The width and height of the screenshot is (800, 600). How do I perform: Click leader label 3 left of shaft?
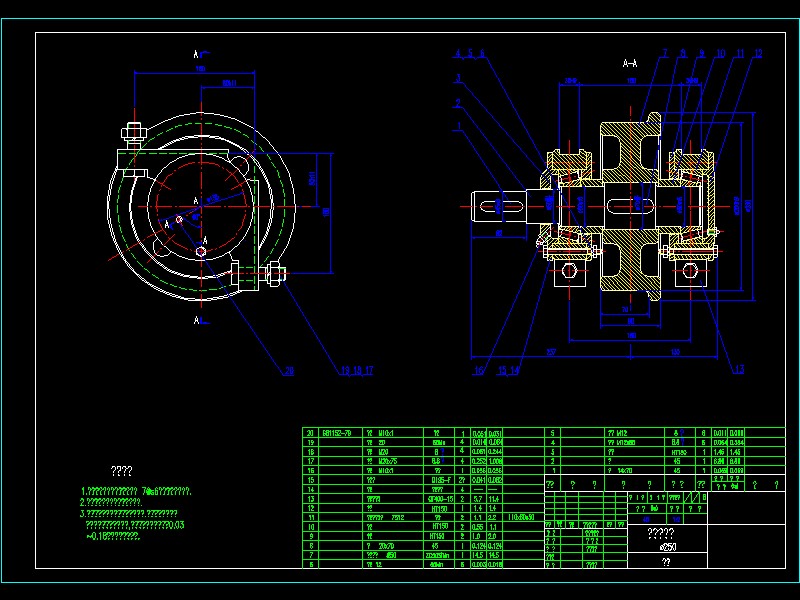pyautogui.click(x=459, y=78)
